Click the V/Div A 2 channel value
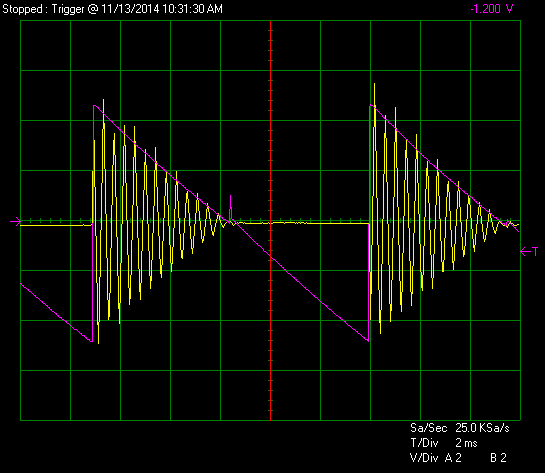The width and height of the screenshot is (545, 473). tap(453, 458)
